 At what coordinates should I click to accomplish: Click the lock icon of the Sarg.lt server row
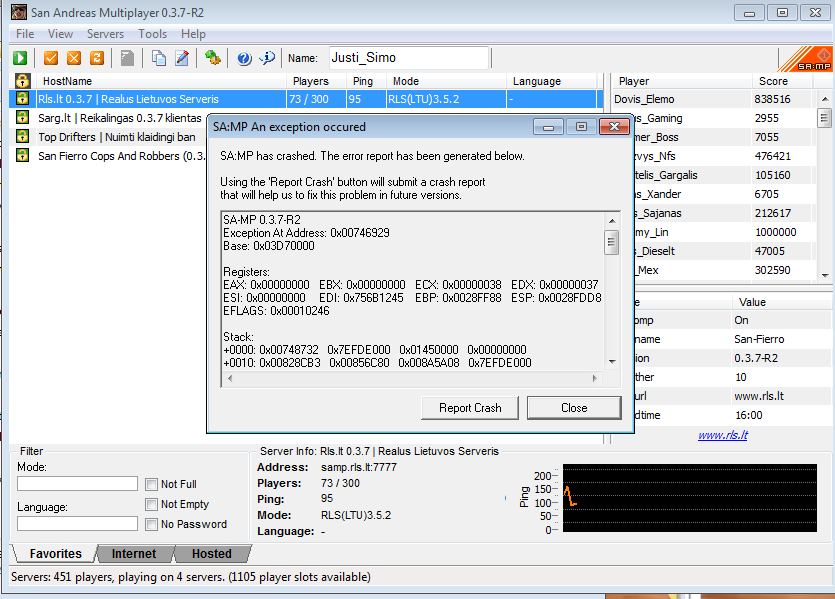22,117
